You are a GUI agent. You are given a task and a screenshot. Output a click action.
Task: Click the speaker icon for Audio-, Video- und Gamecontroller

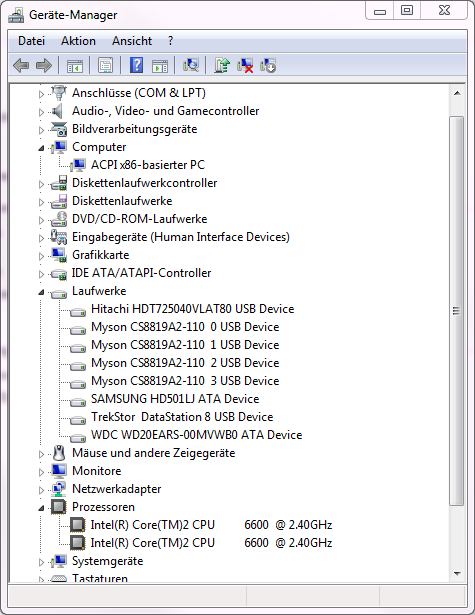coord(58,111)
